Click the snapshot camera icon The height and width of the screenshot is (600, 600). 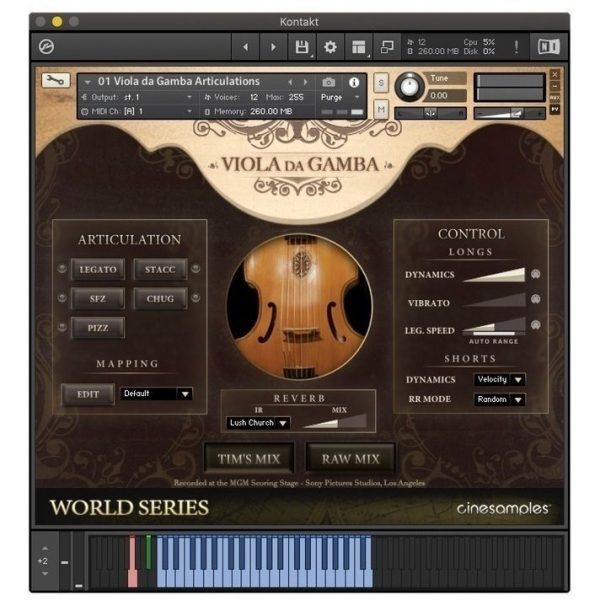[x=328, y=82]
